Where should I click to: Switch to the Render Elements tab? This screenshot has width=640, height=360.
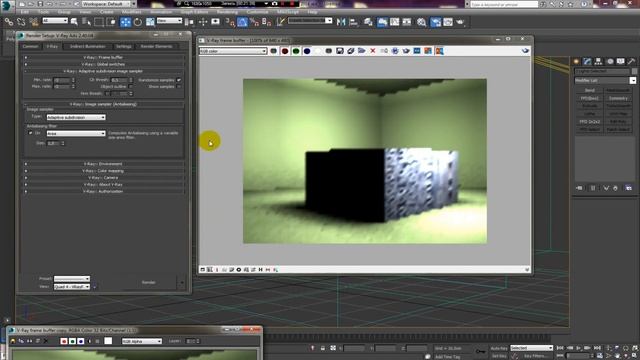(157, 47)
